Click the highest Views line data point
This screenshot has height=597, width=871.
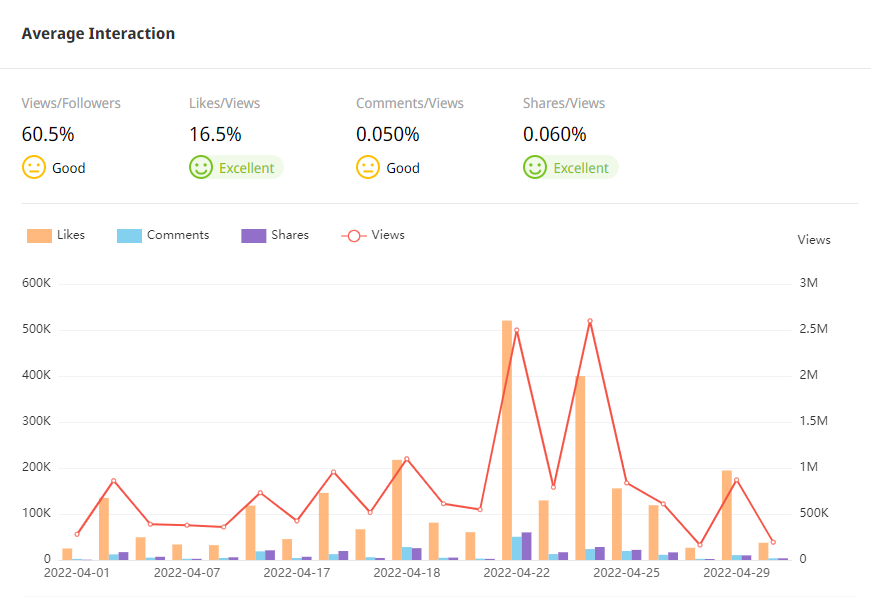click(x=590, y=321)
